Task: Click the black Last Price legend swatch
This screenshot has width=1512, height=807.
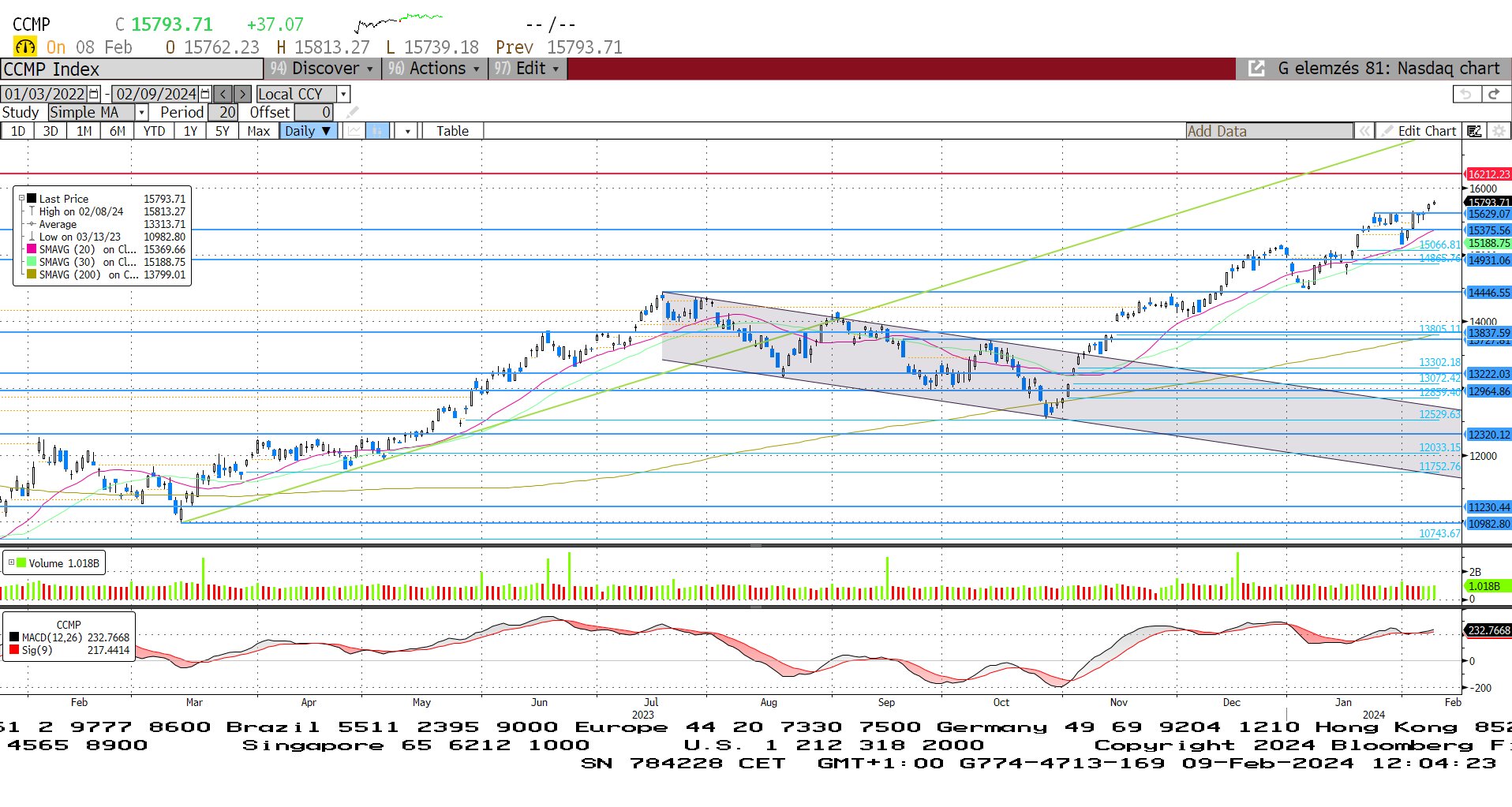Action: pos(32,199)
